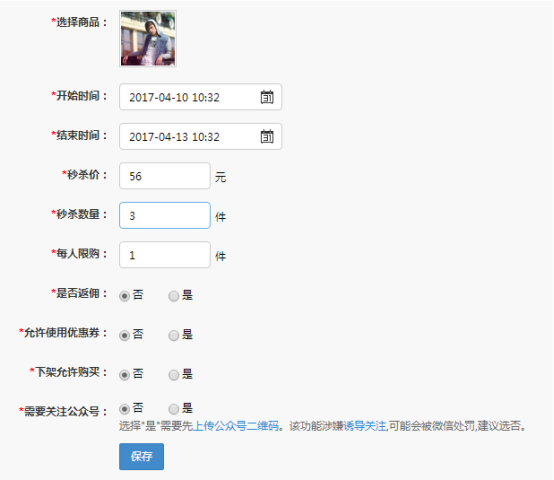Click the 秒杀数量 quantity input
The image size is (554, 480).
pyautogui.click(x=165, y=215)
